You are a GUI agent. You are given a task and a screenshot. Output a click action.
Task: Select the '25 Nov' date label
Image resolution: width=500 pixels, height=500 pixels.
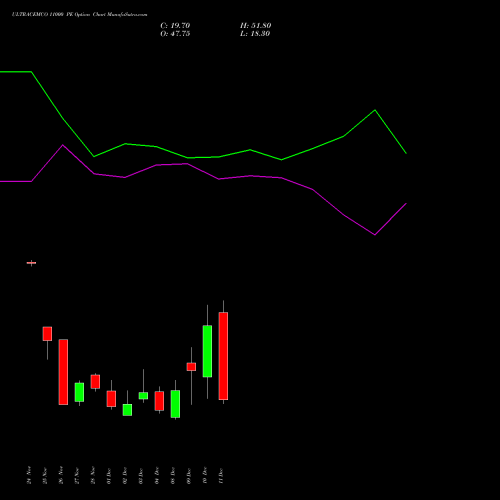(45, 476)
